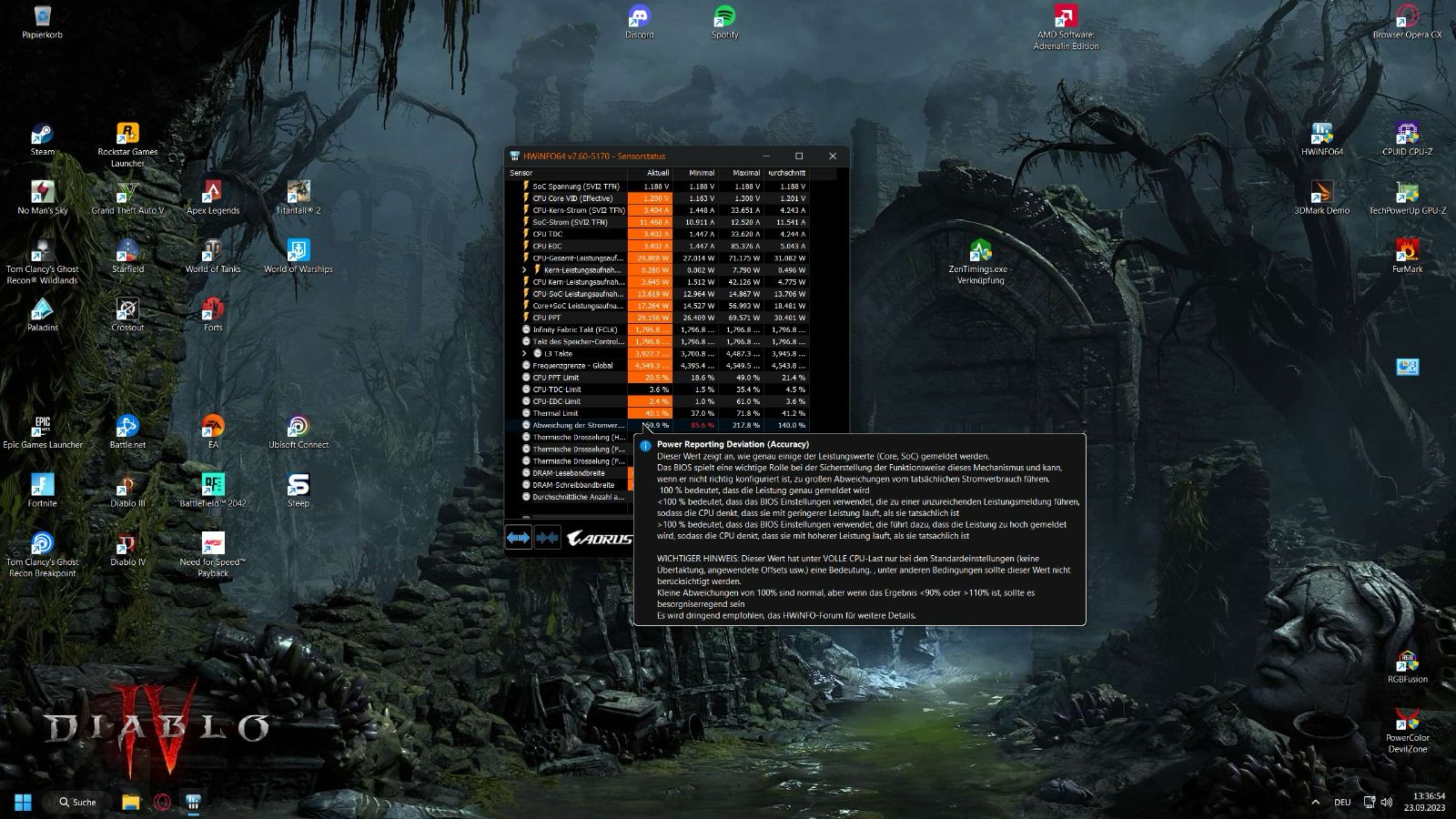Click the Maximal column header
Viewport: 1456px width, 819px height.
point(740,173)
